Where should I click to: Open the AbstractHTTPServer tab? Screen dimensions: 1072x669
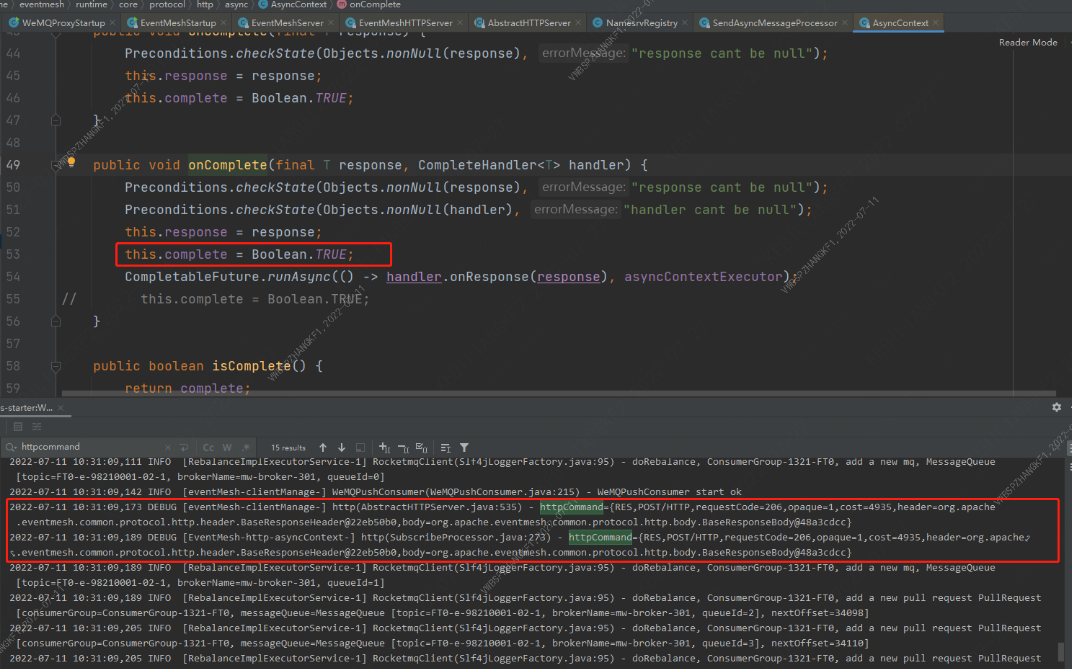[x=528, y=23]
